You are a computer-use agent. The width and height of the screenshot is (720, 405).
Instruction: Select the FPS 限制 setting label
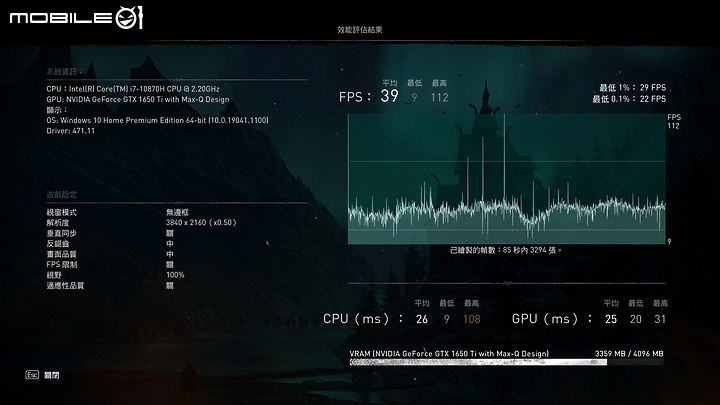(62, 264)
